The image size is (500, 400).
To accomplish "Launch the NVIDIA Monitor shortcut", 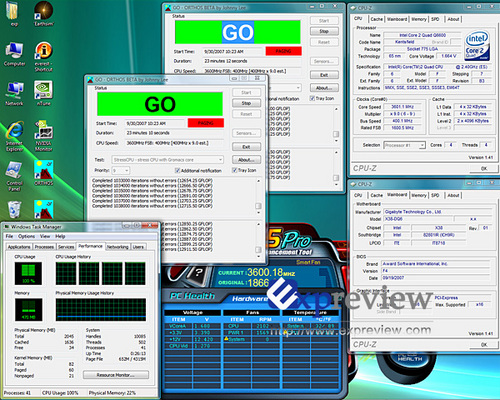I will [44, 136].
